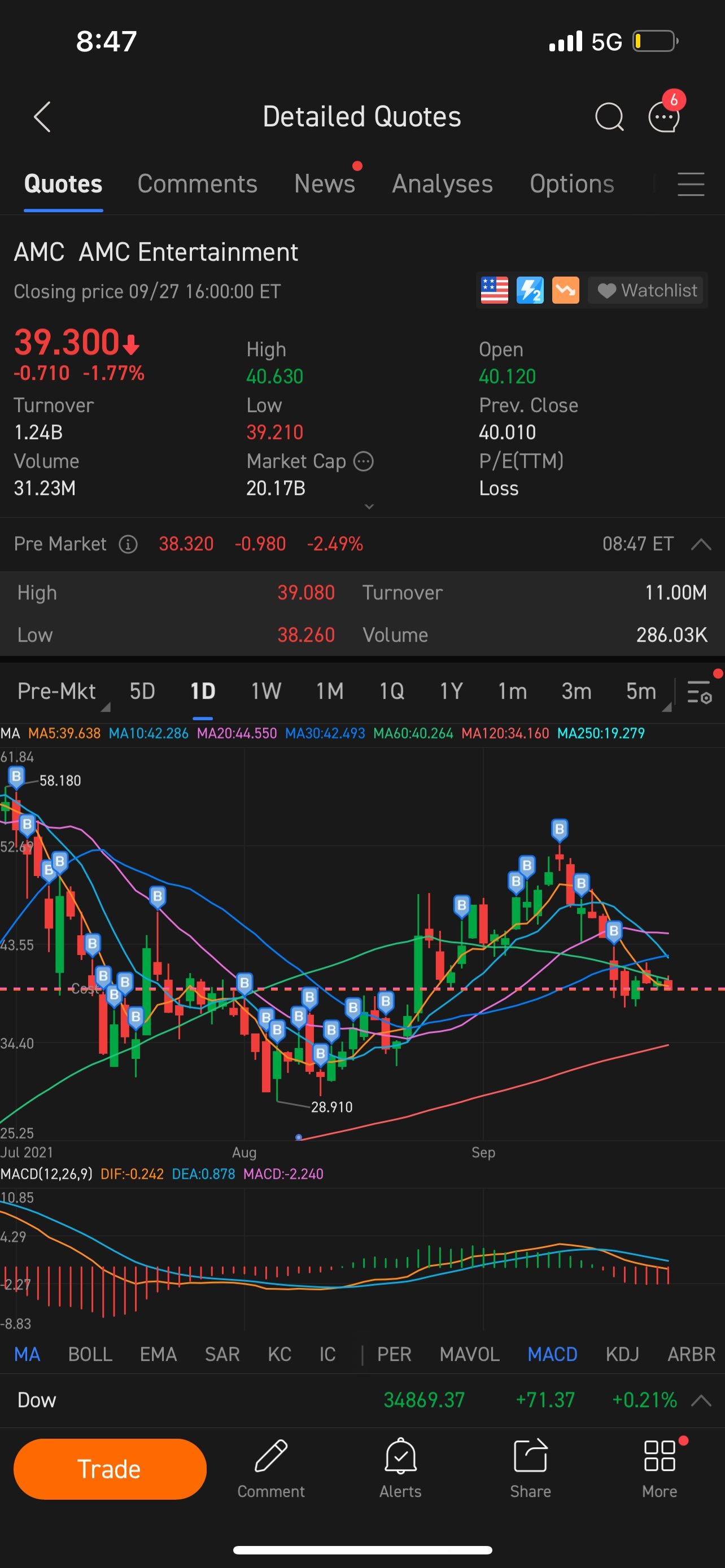This screenshot has width=725, height=1568.
Task: Select the 1Q chart range
Action: click(392, 691)
